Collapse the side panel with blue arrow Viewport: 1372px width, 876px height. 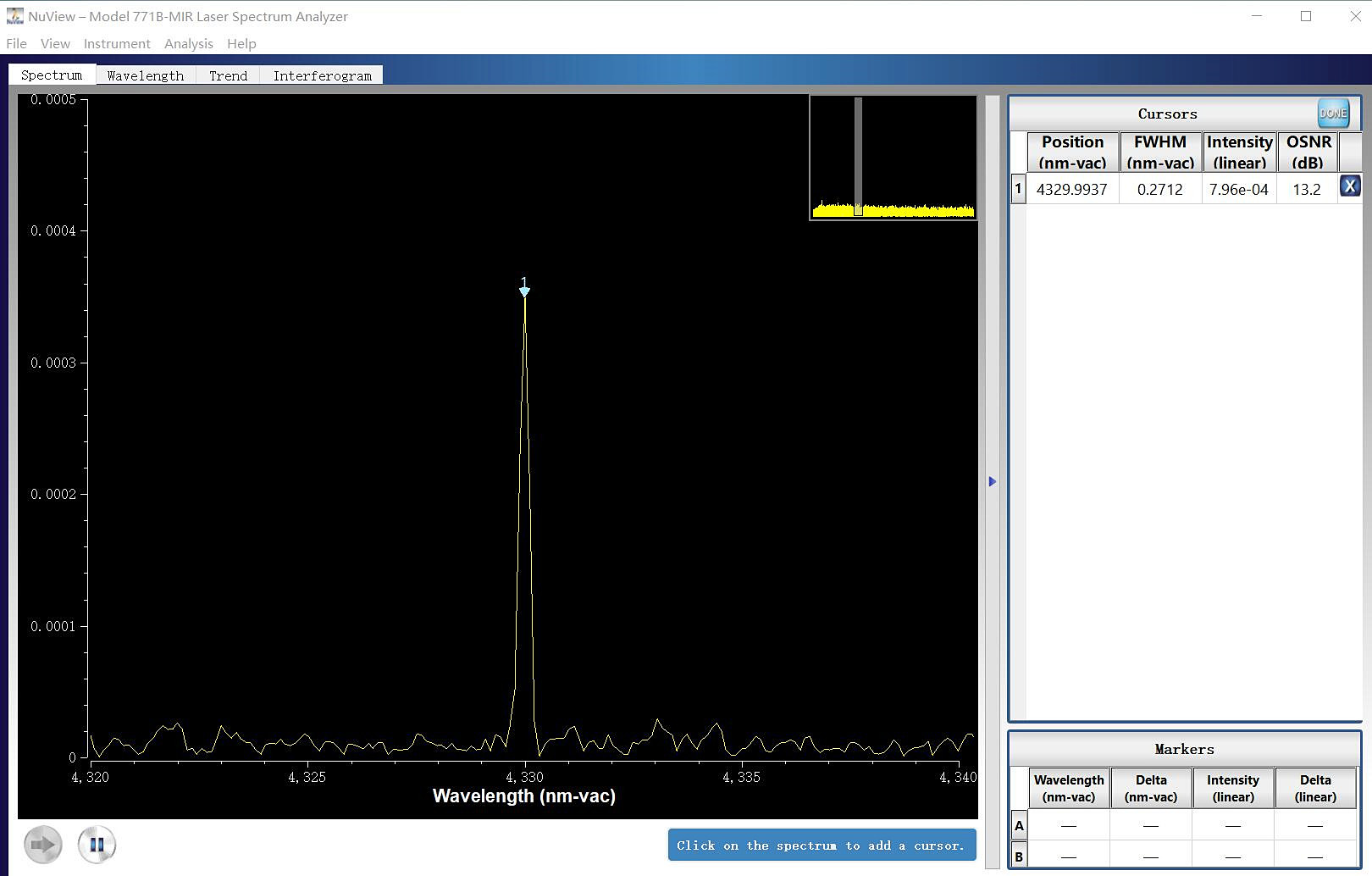pos(993,481)
